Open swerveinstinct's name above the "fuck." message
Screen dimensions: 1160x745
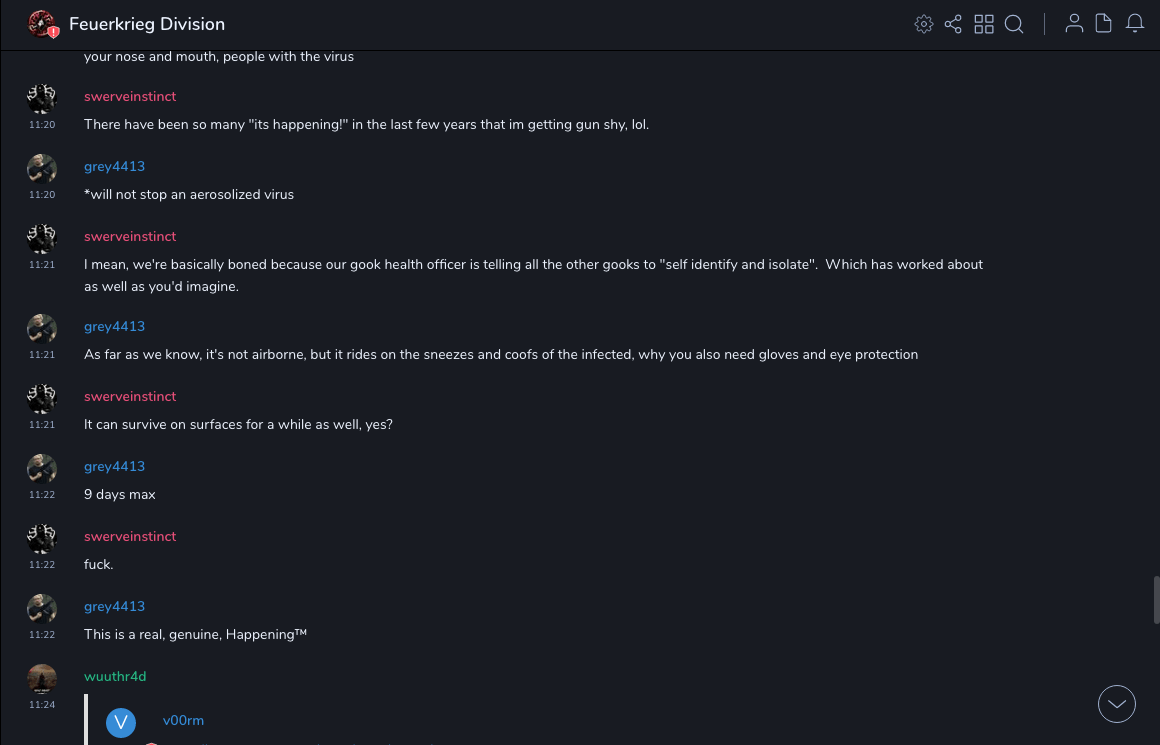130,537
